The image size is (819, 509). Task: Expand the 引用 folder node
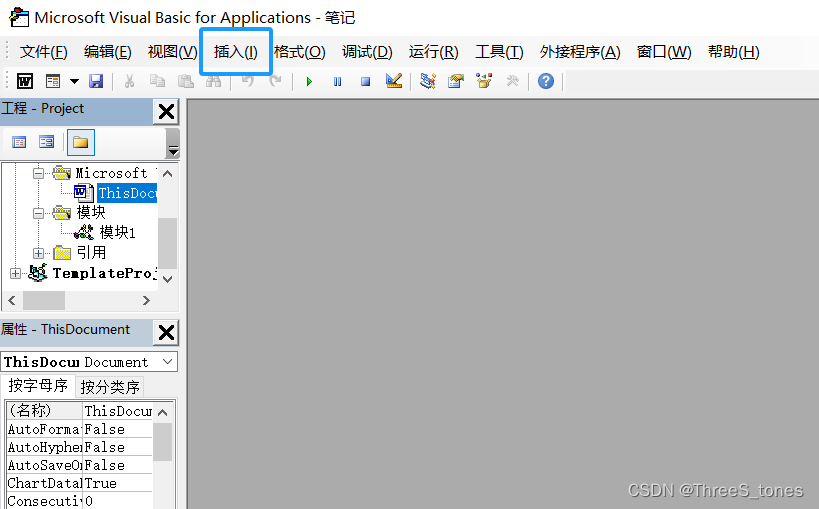tap(38, 253)
